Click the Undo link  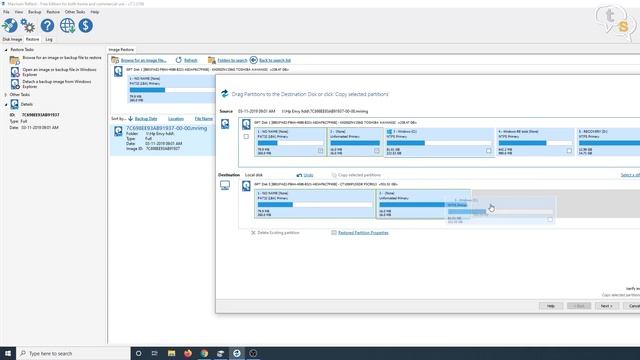[x=309, y=175]
